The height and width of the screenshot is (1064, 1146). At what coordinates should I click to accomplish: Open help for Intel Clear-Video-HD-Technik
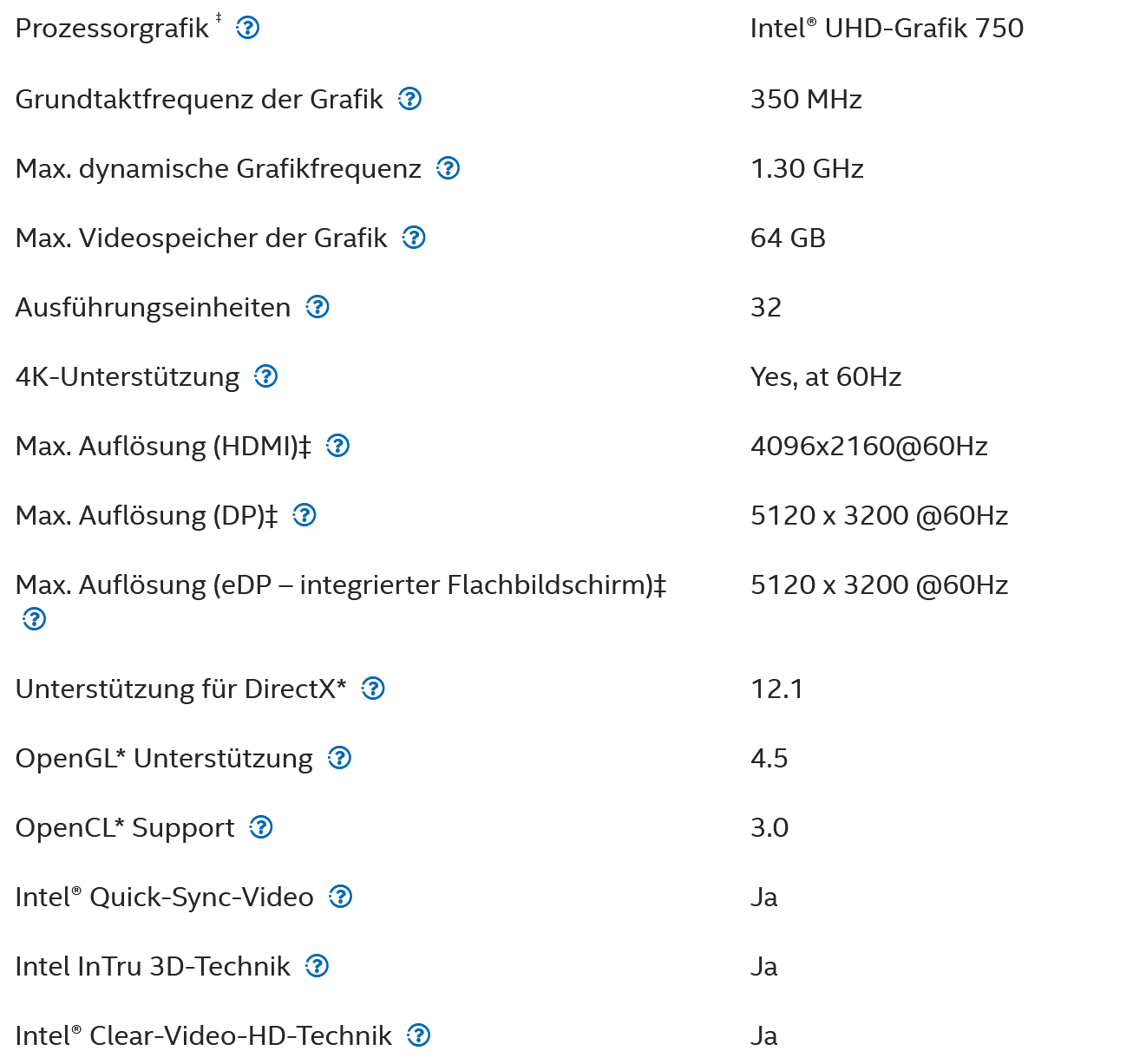pyautogui.click(x=419, y=1035)
